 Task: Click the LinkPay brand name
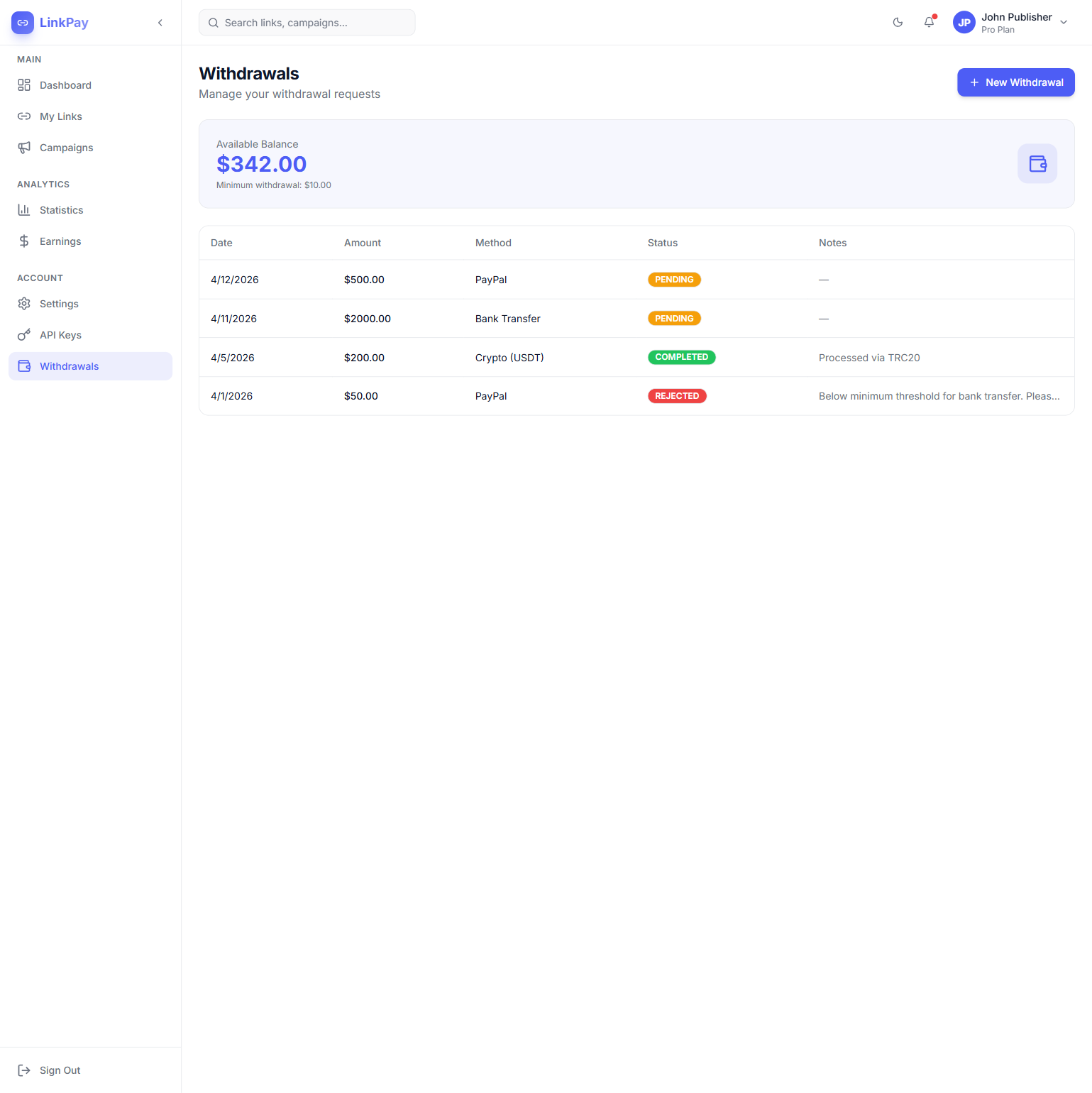coord(64,23)
